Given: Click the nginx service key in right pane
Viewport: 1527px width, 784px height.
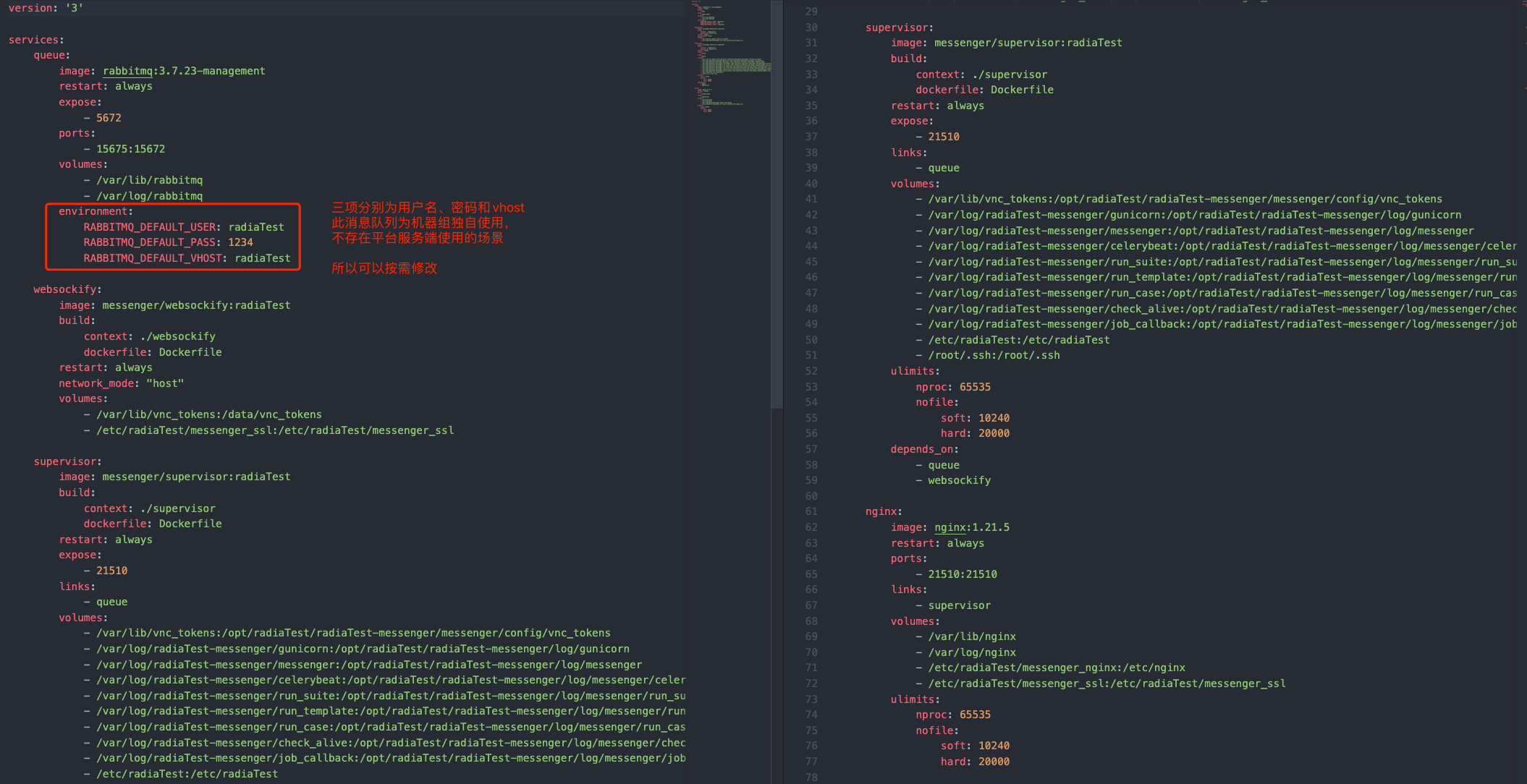Looking at the screenshot, I should 881,511.
